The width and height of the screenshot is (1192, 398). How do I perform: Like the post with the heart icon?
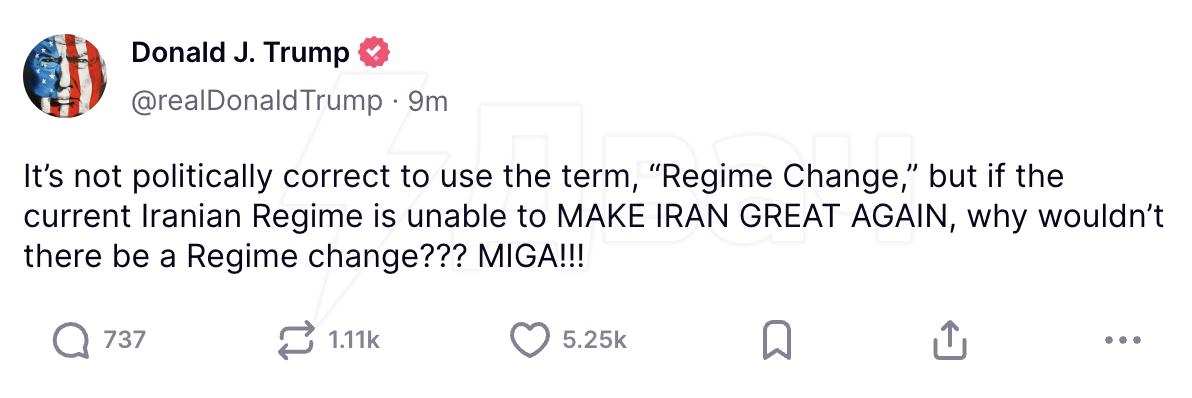(529, 340)
